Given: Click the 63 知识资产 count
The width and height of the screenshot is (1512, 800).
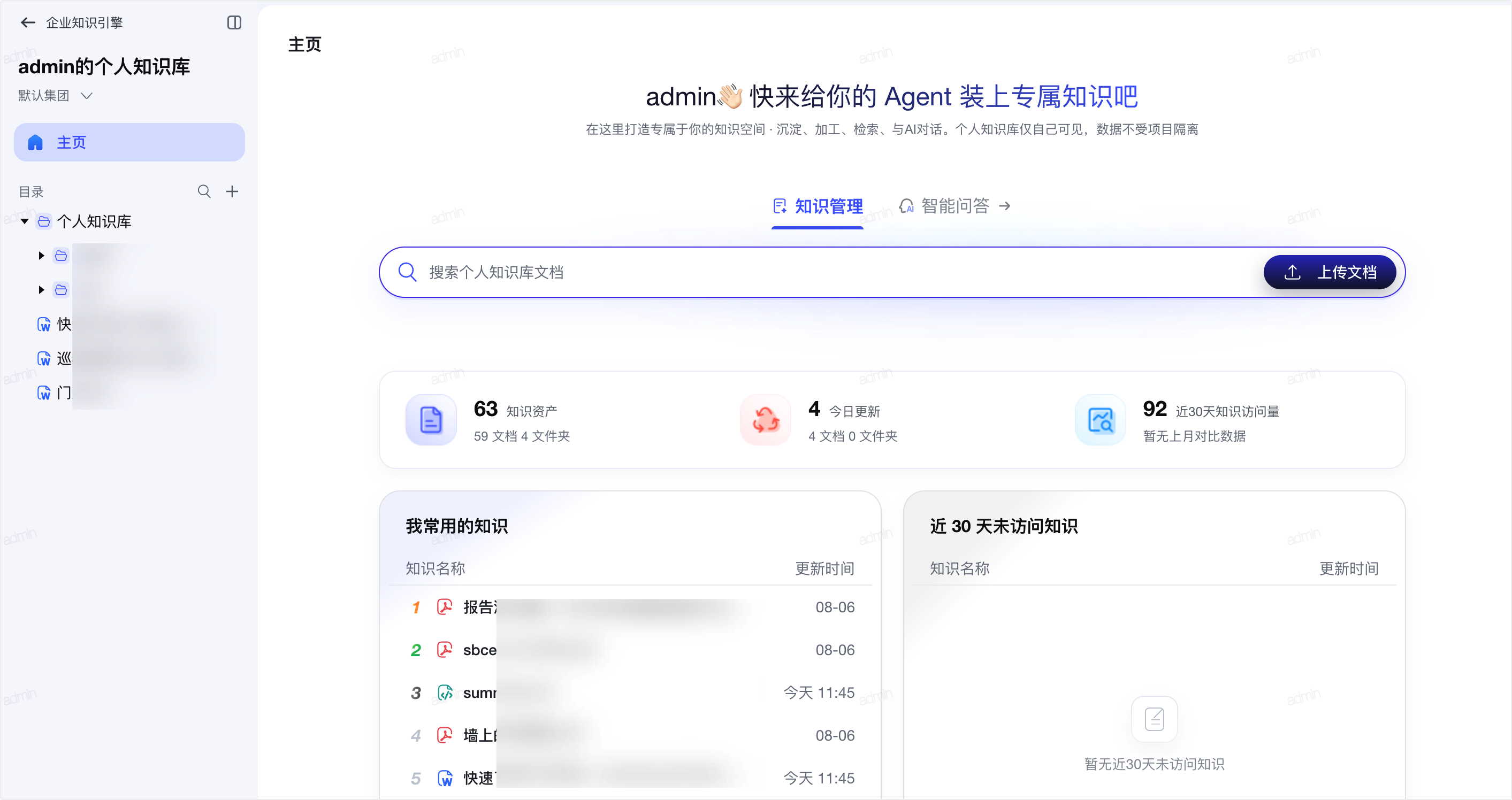Looking at the screenshot, I should coord(485,409).
